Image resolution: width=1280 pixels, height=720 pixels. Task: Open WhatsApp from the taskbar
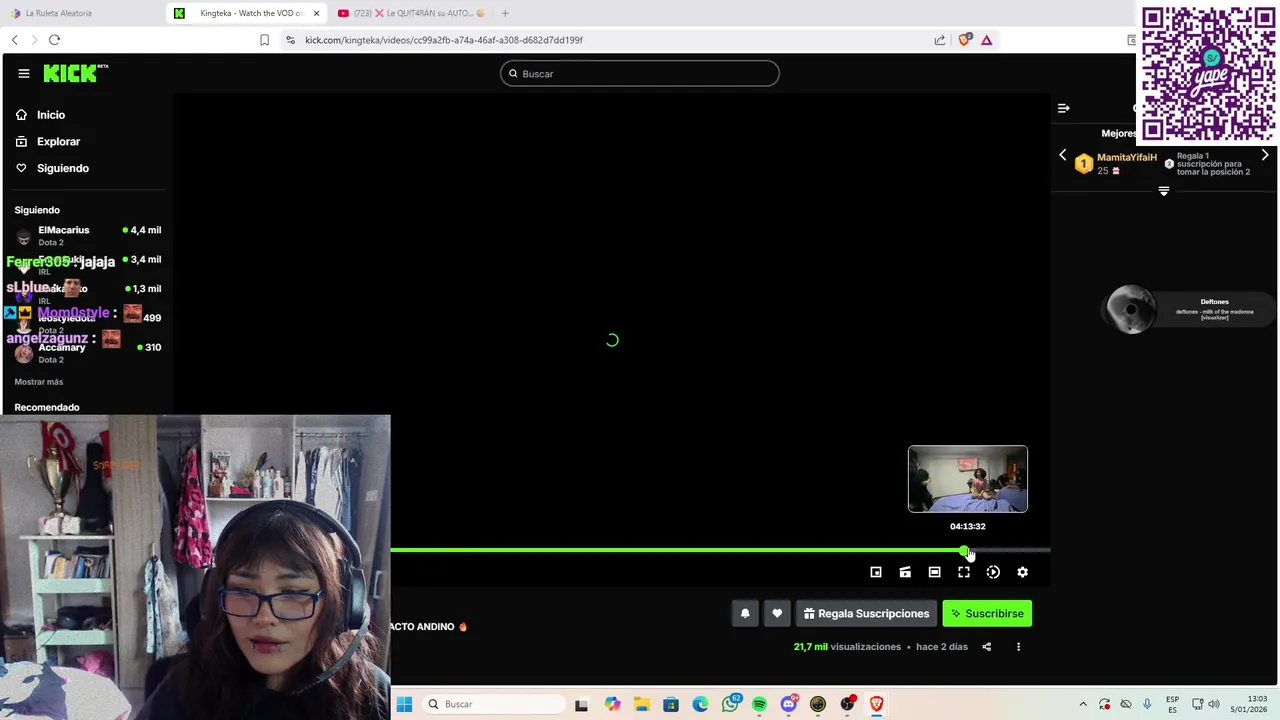(730, 704)
